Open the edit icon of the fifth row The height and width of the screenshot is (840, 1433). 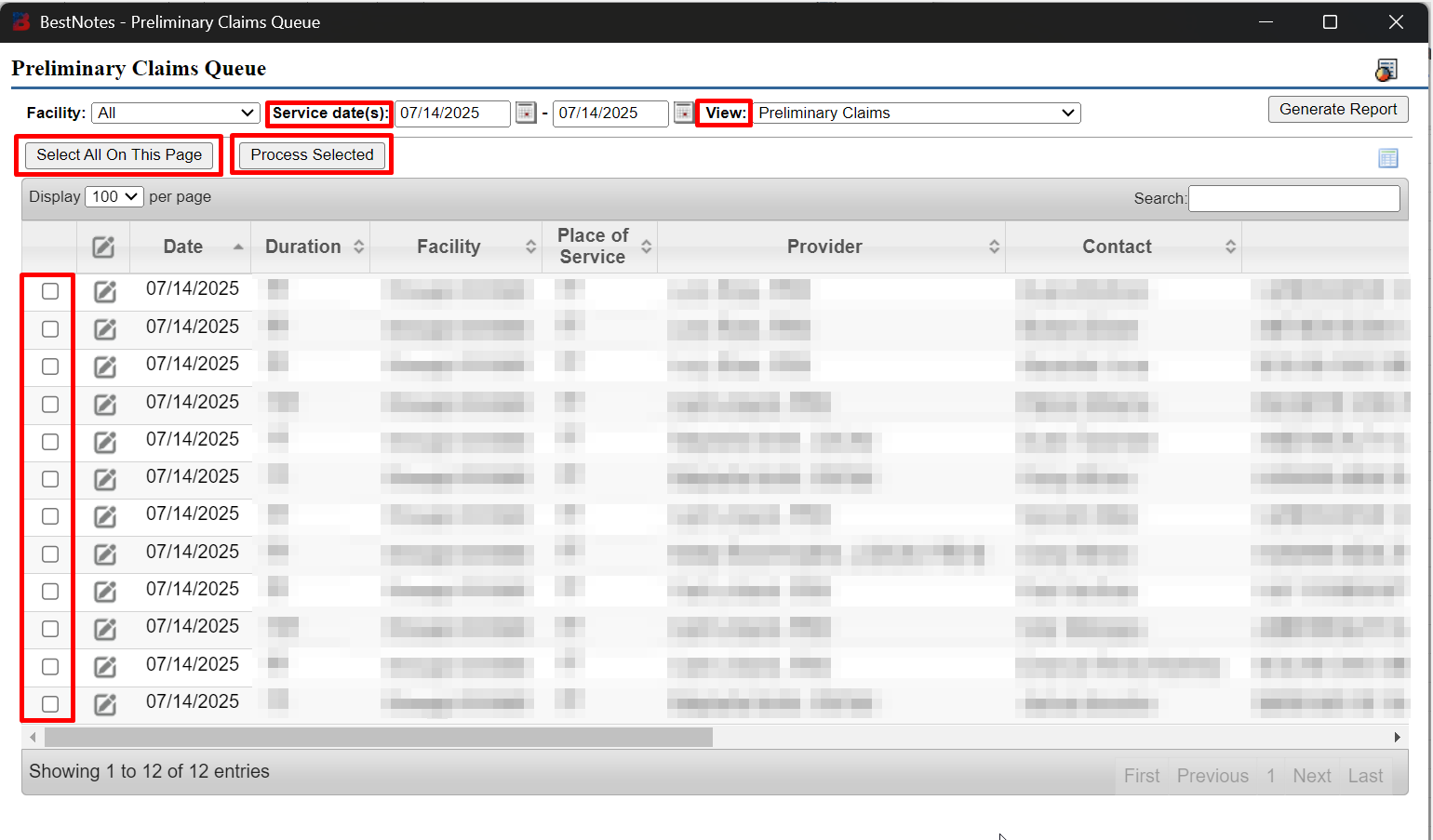pos(105,442)
